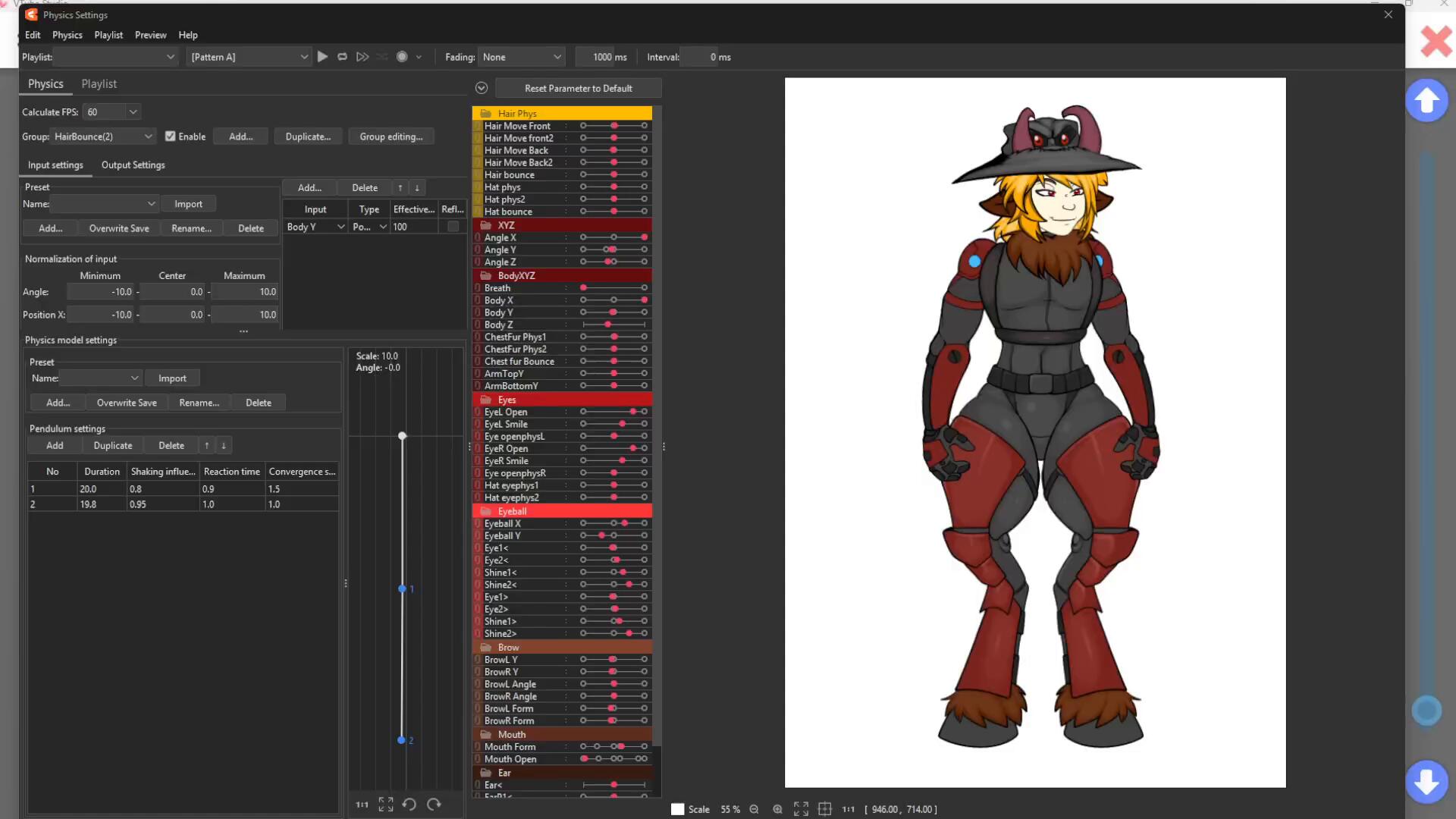
Task: Open the Group HairBounce(2) dropdown
Action: pos(103,136)
